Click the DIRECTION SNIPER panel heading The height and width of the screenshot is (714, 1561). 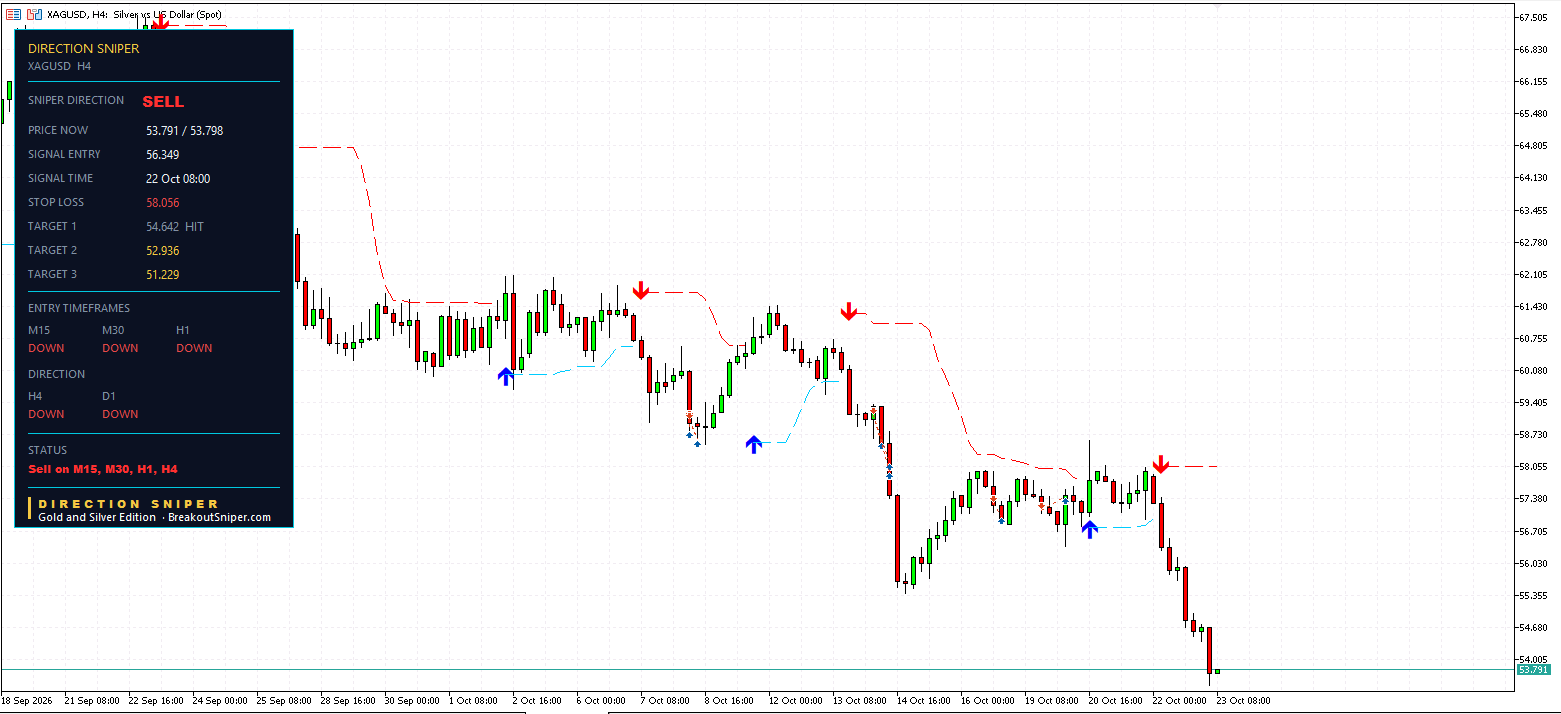[x=84, y=48]
